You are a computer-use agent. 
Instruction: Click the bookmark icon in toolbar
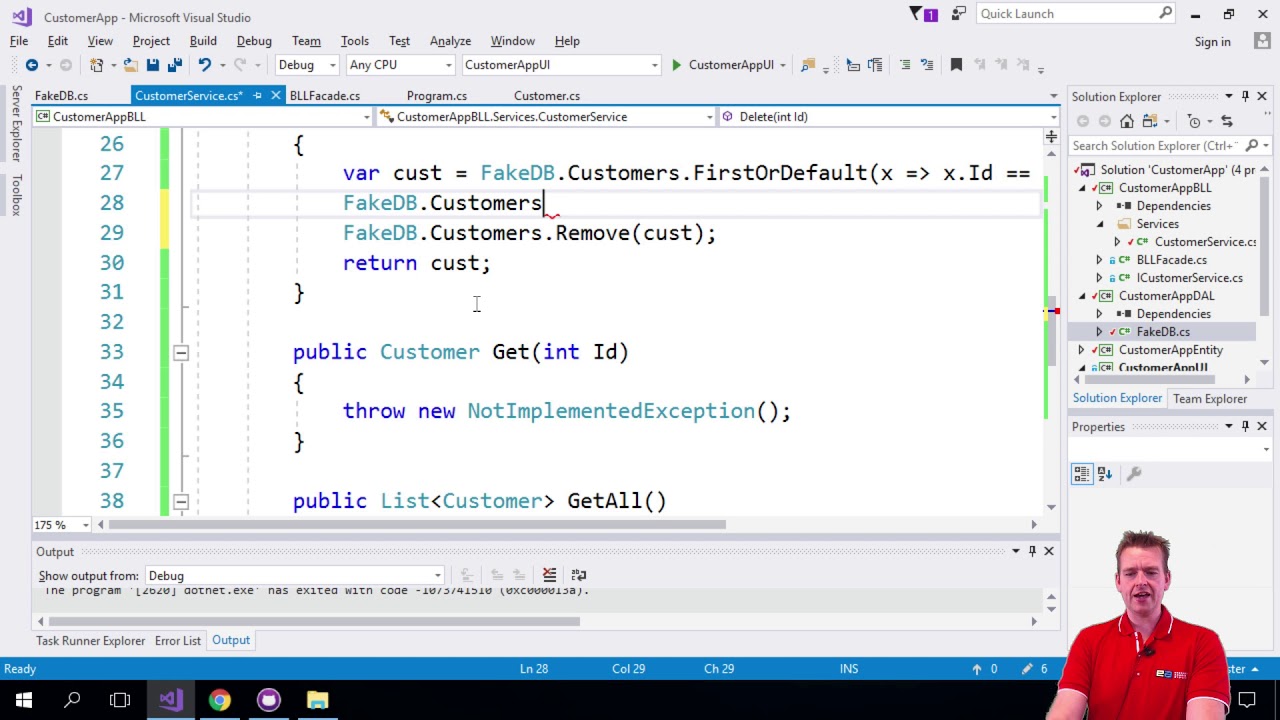click(x=956, y=65)
